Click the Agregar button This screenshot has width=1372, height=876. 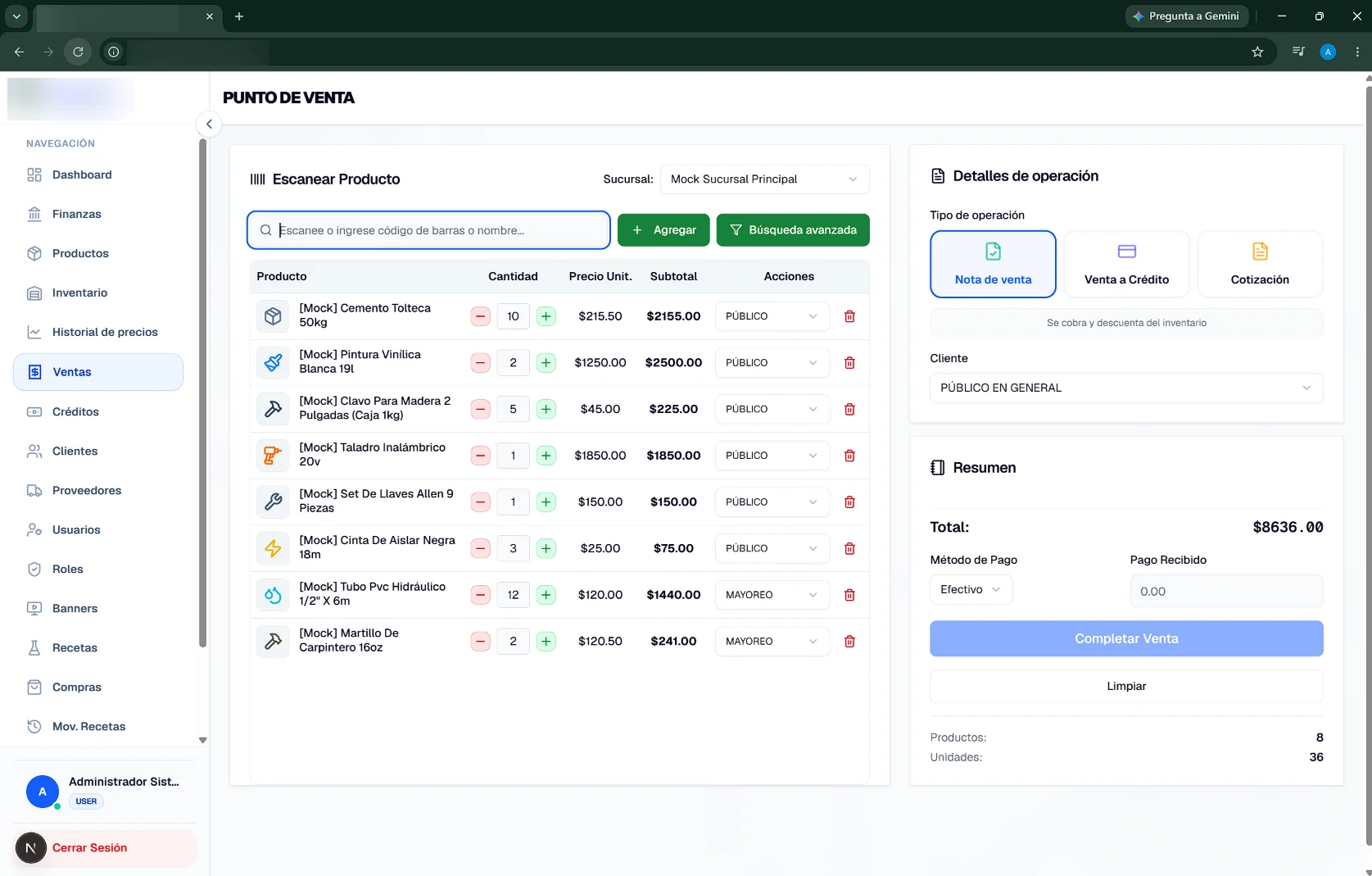663,230
